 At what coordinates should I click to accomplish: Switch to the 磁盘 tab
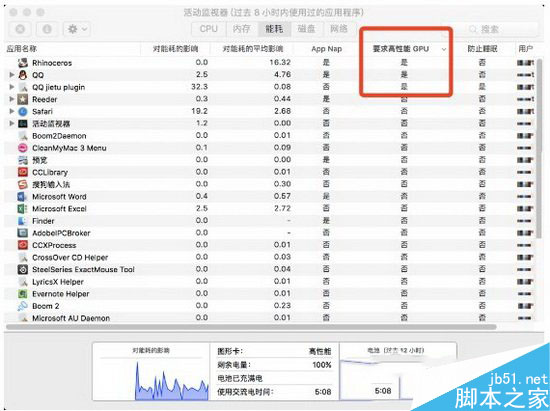307,29
